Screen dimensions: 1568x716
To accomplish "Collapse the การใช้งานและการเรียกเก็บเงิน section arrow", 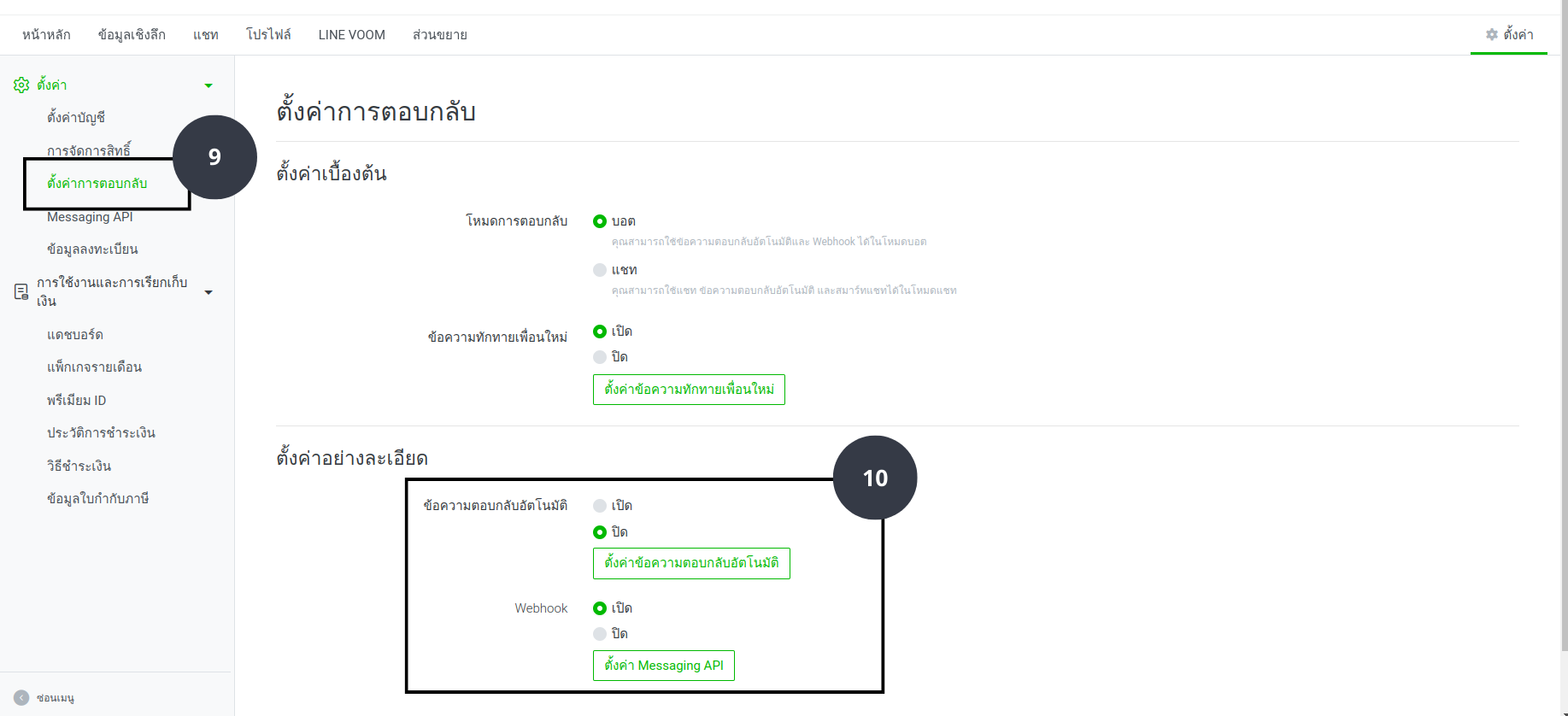I will pos(208,292).
